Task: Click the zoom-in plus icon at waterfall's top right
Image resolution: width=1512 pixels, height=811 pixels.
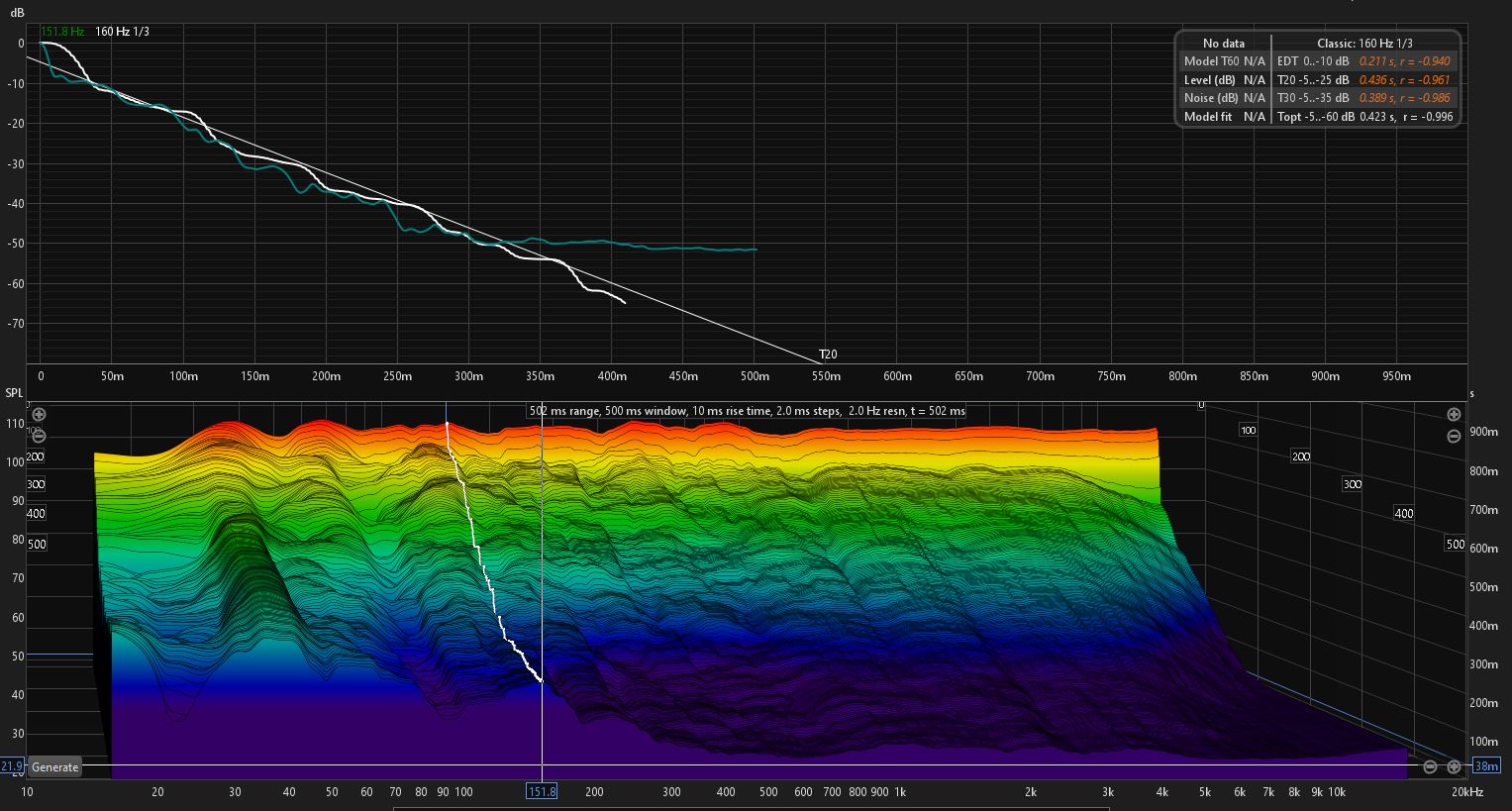Action: click(1454, 415)
